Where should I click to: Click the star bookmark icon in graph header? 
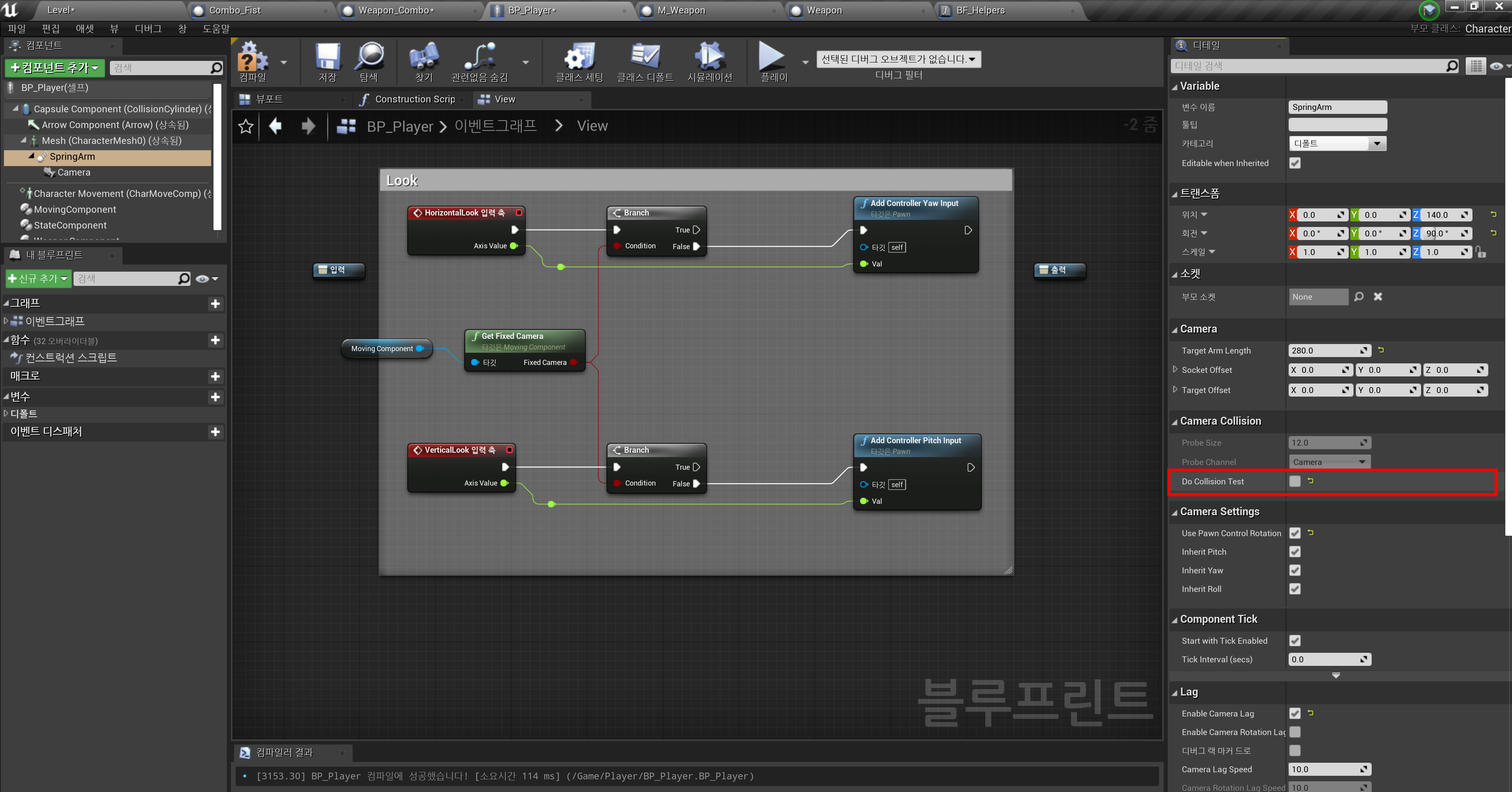pyautogui.click(x=246, y=126)
